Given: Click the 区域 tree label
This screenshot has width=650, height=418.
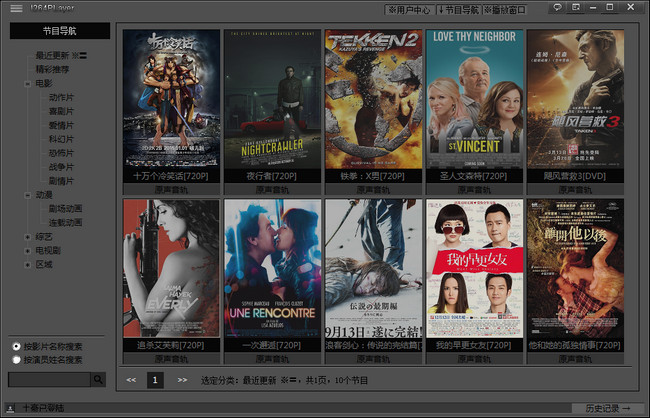Looking at the screenshot, I should (x=44, y=265).
